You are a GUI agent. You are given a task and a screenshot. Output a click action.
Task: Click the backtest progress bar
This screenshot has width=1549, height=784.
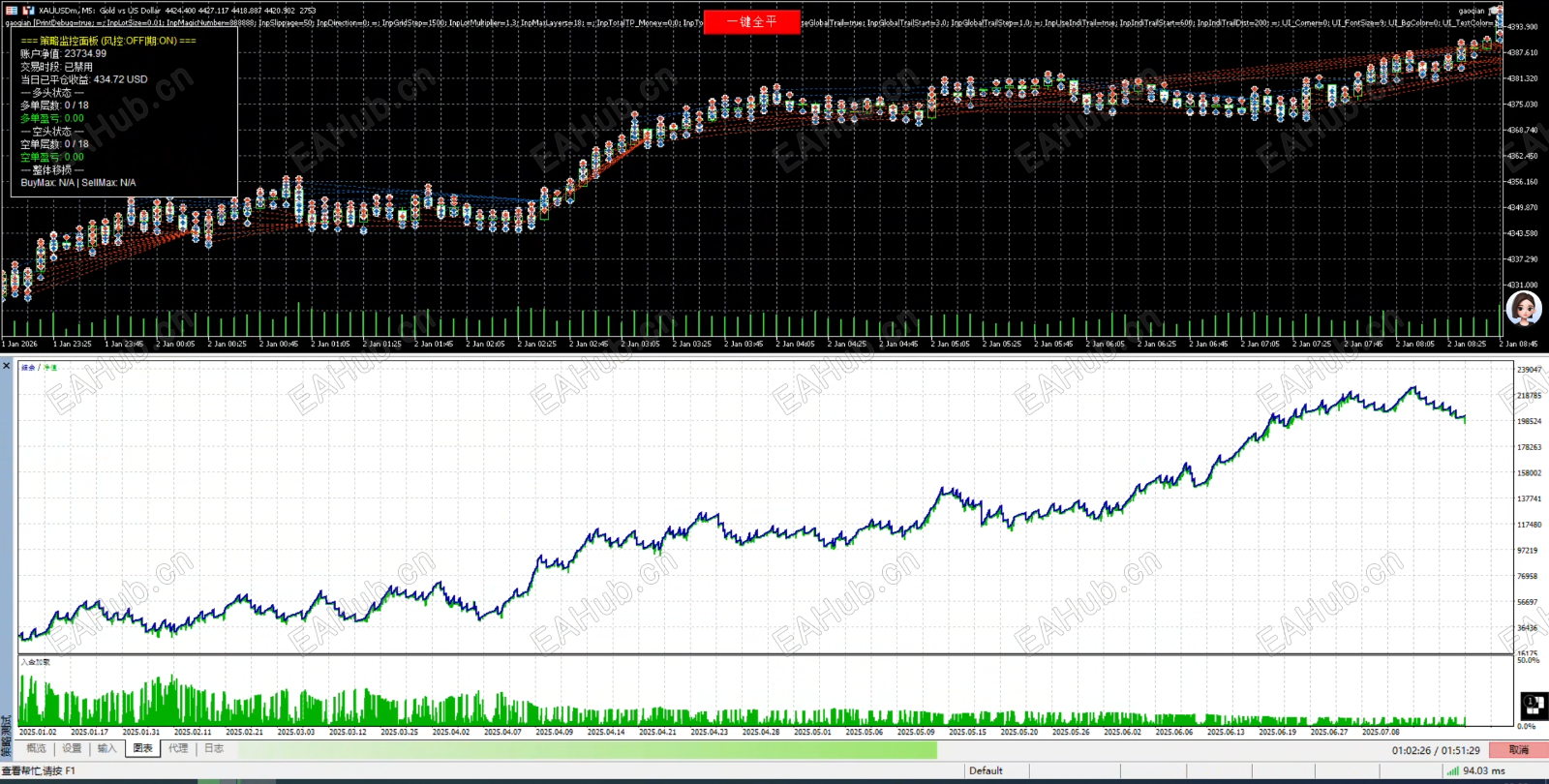[x=588, y=750]
